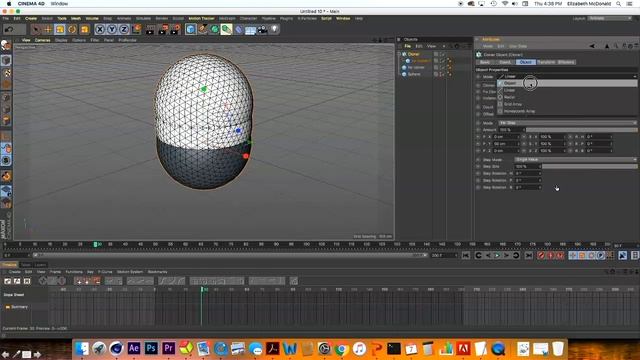
Task: Switch to the Transform tab in Attributes
Action: (546, 62)
